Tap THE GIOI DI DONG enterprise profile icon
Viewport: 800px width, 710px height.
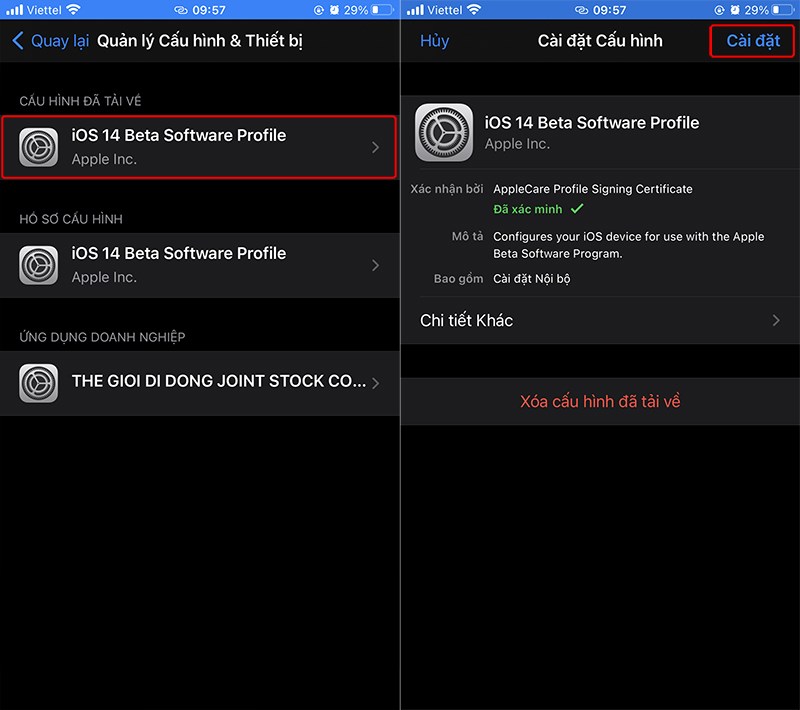pyautogui.click(x=38, y=382)
